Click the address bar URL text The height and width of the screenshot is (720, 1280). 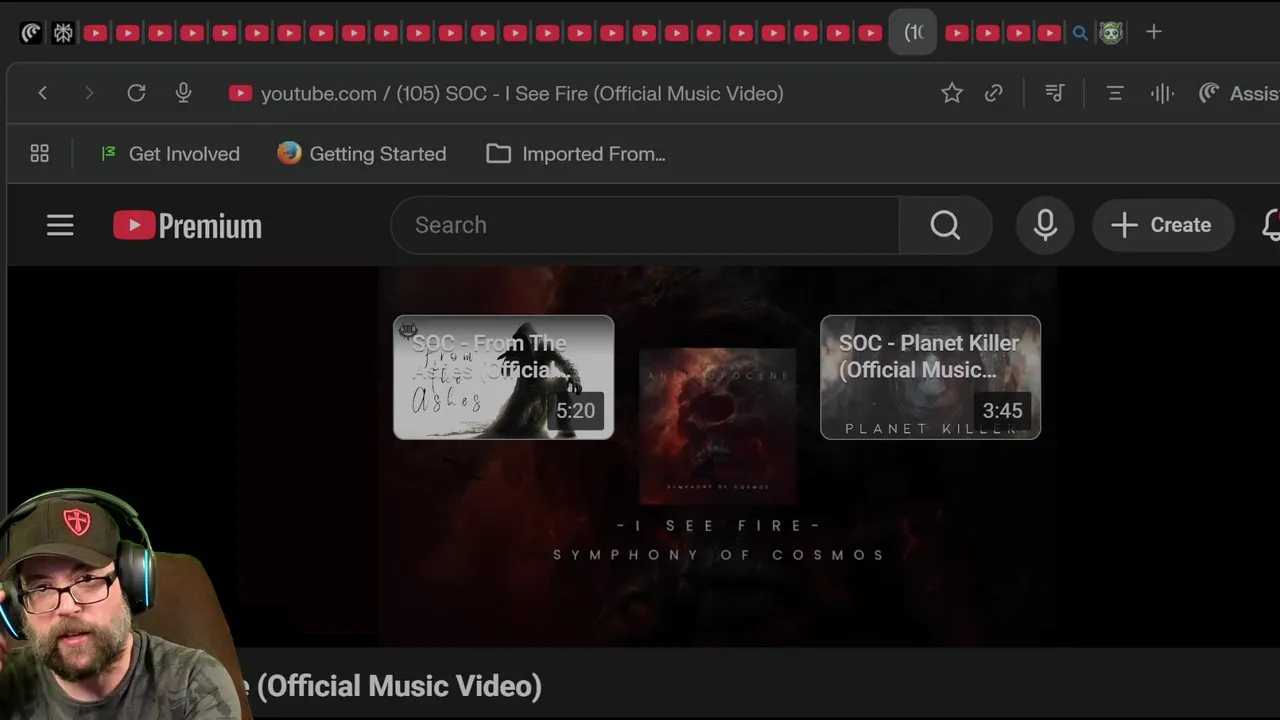(x=522, y=94)
